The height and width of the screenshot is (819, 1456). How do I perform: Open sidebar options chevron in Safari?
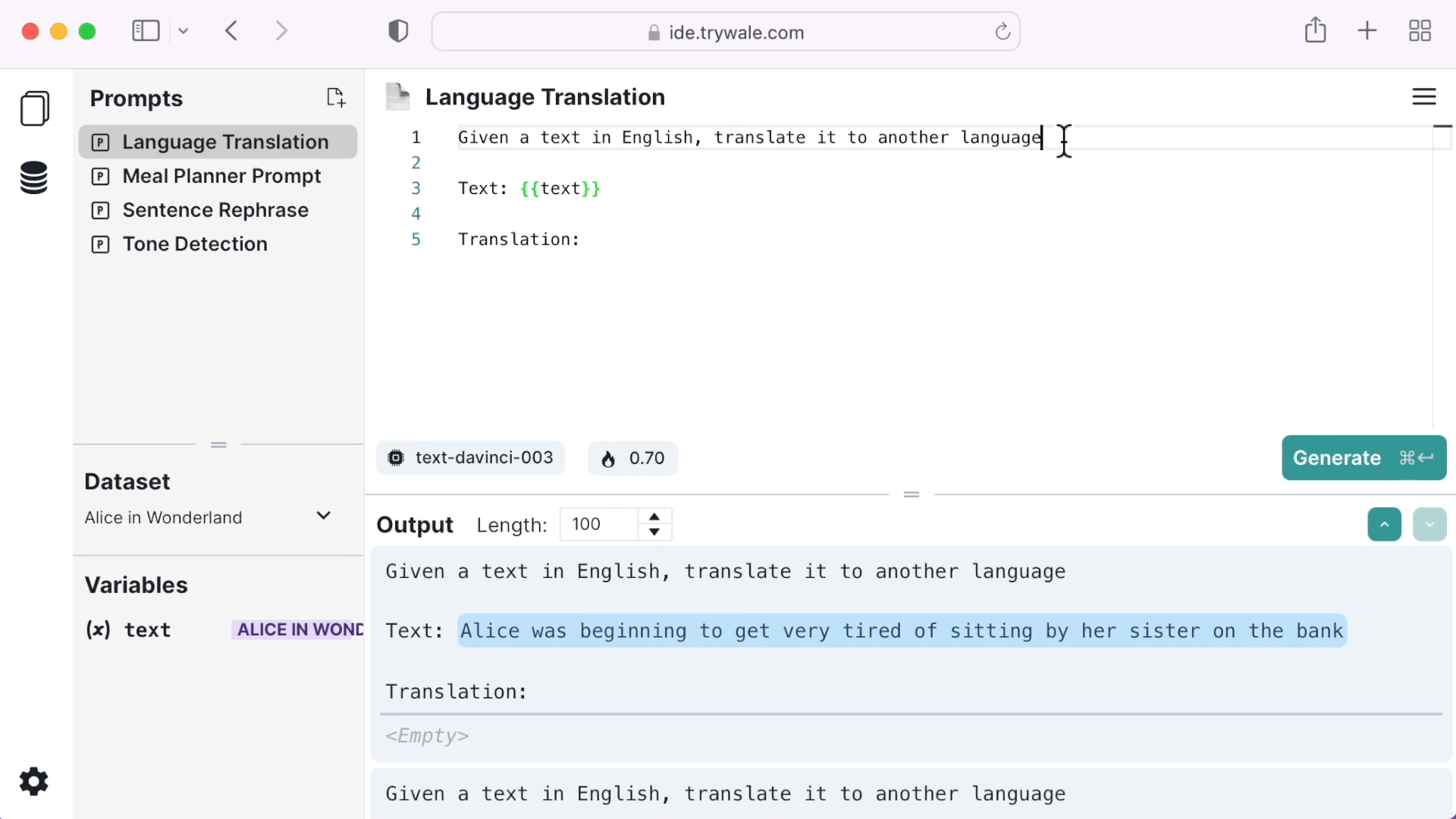tap(184, 31)
